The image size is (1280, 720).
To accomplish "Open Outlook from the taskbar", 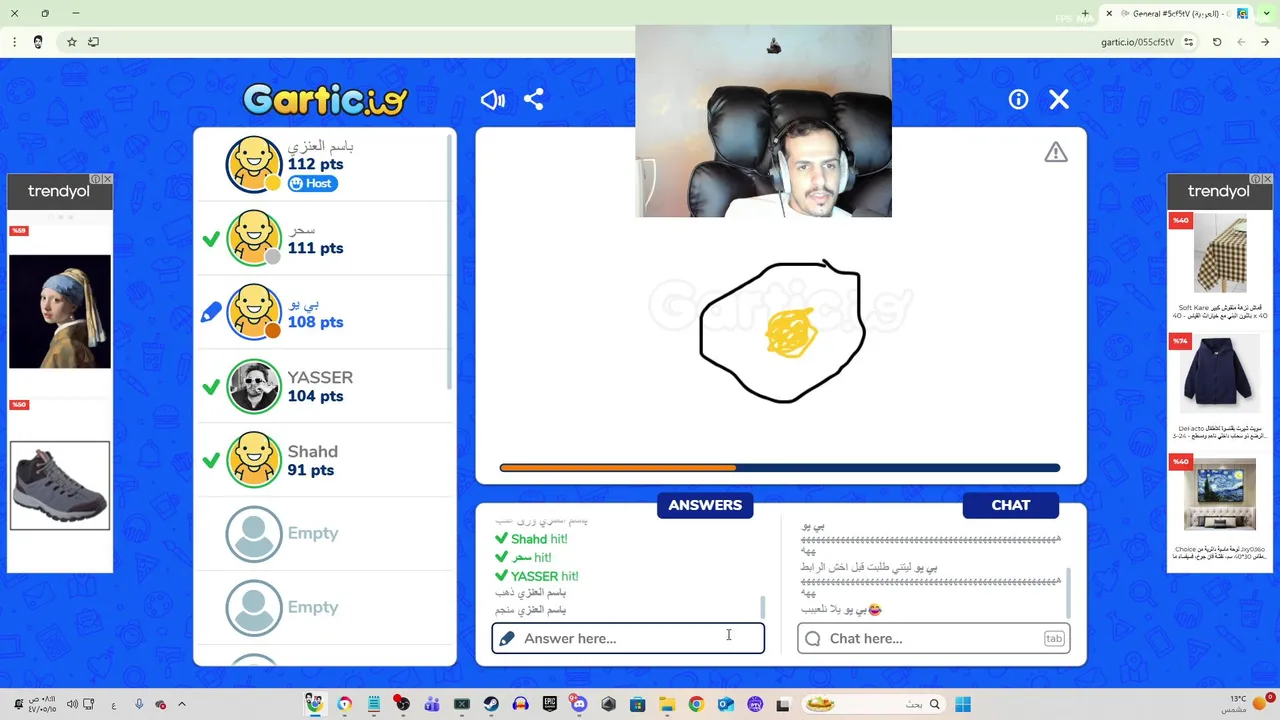I will [725, 704].
